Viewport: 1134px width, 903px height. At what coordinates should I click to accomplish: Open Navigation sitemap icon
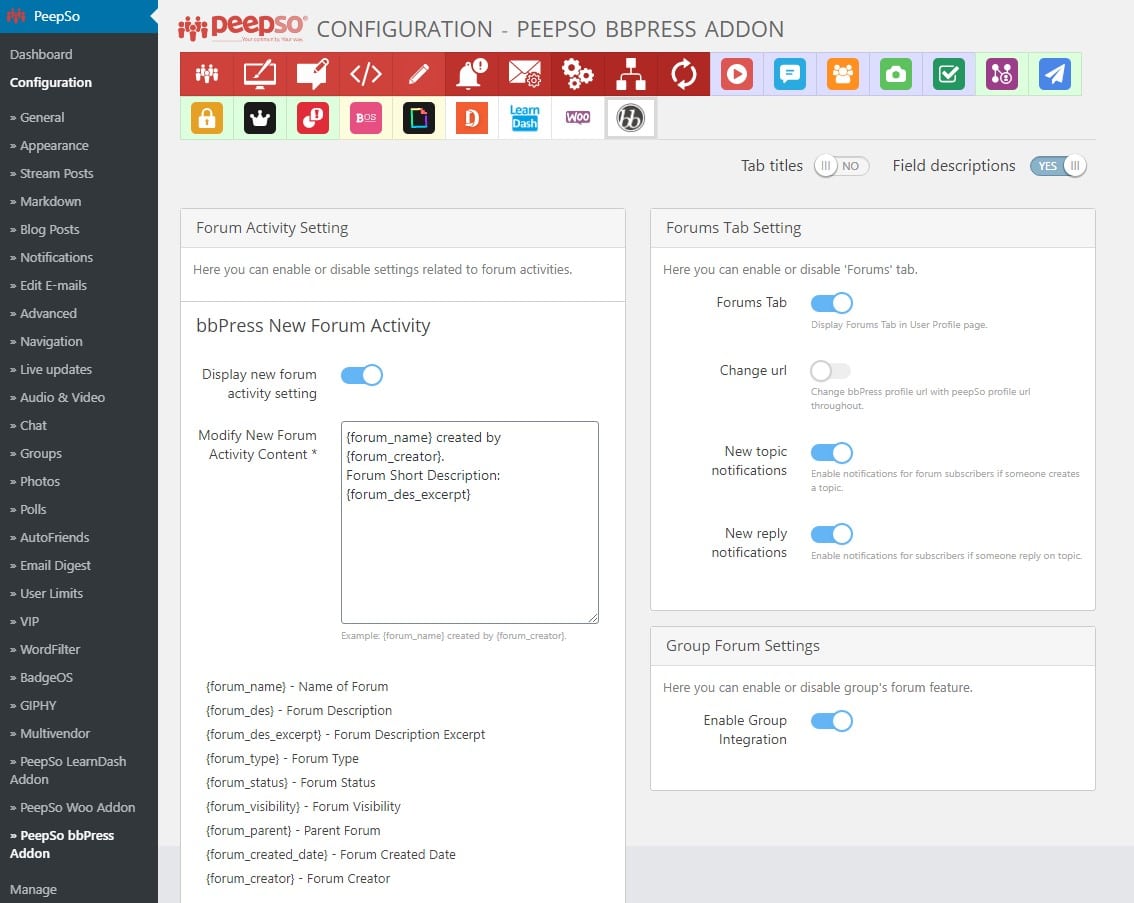point(631,74)
